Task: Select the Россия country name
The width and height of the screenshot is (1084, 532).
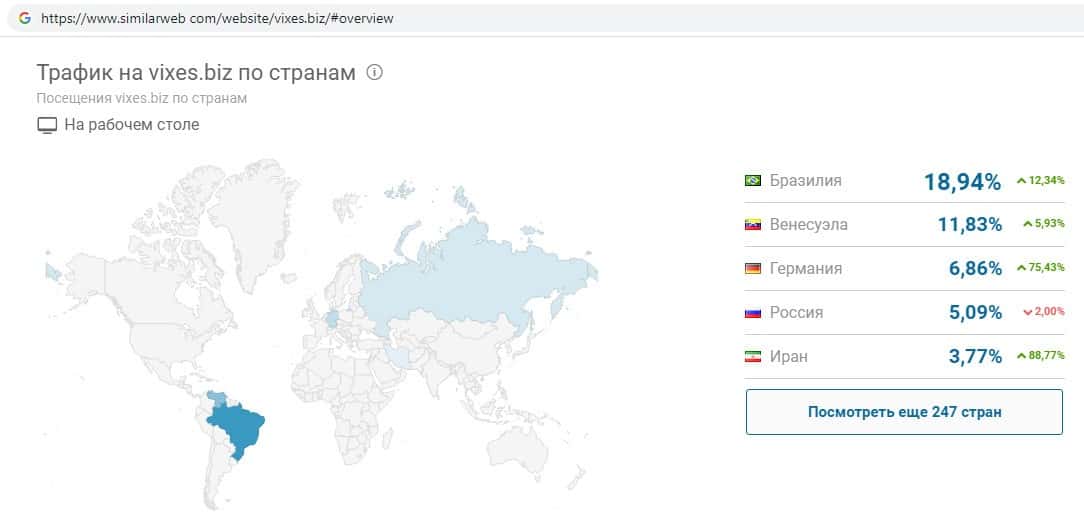Action: 796,312
